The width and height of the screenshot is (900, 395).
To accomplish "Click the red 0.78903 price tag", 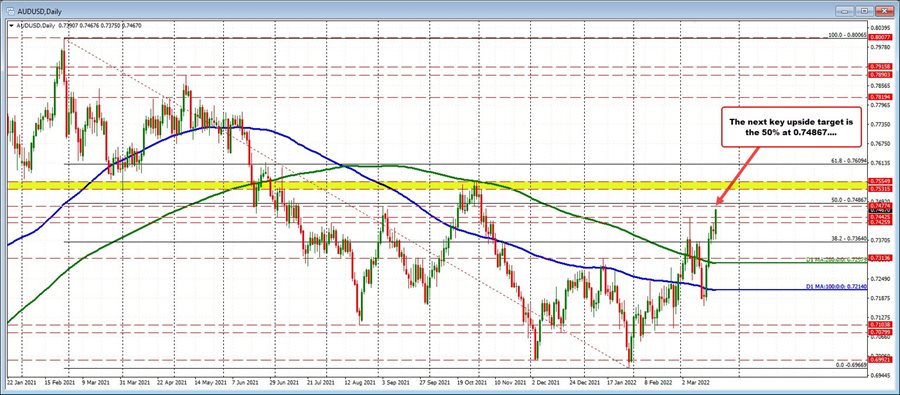I will tap(879, 75).
